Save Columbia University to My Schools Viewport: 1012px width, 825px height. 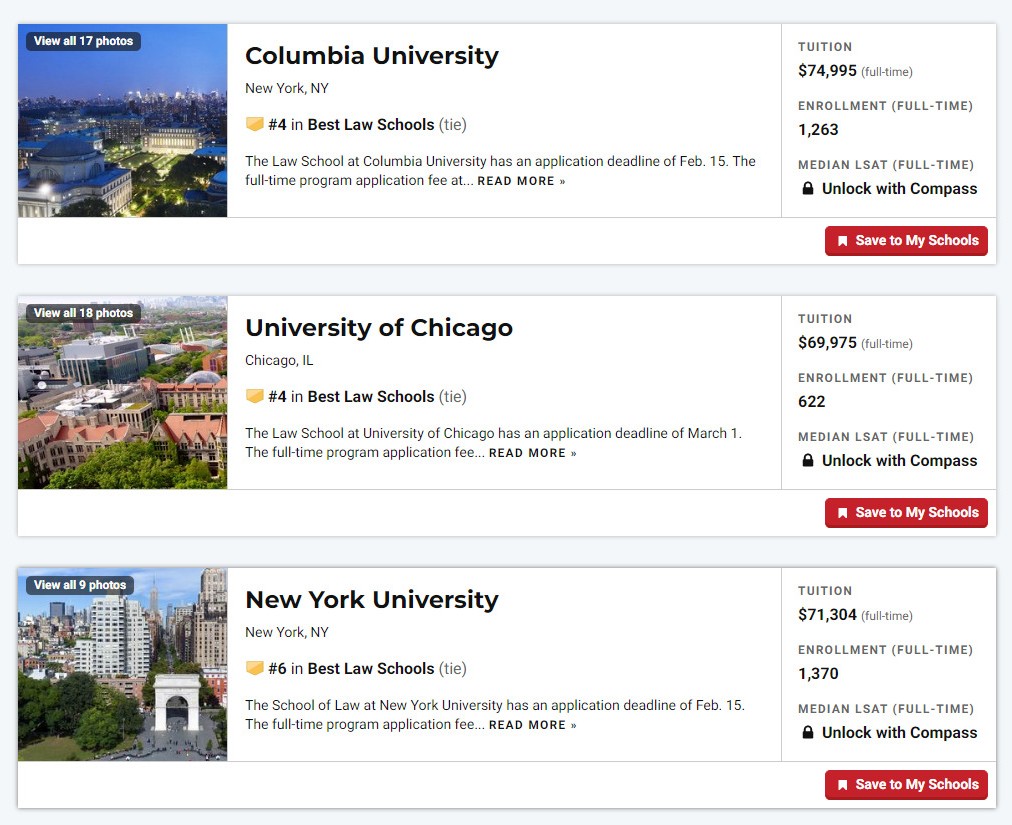(906, 241)
